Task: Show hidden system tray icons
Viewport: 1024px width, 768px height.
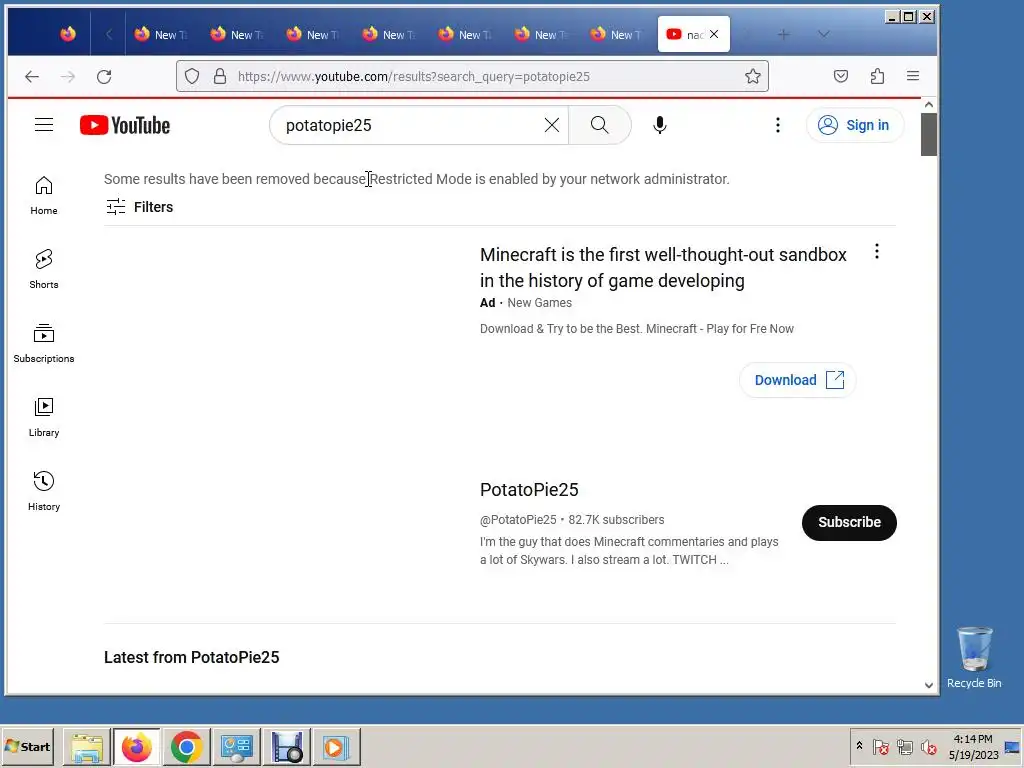Action: click(859, 746)
